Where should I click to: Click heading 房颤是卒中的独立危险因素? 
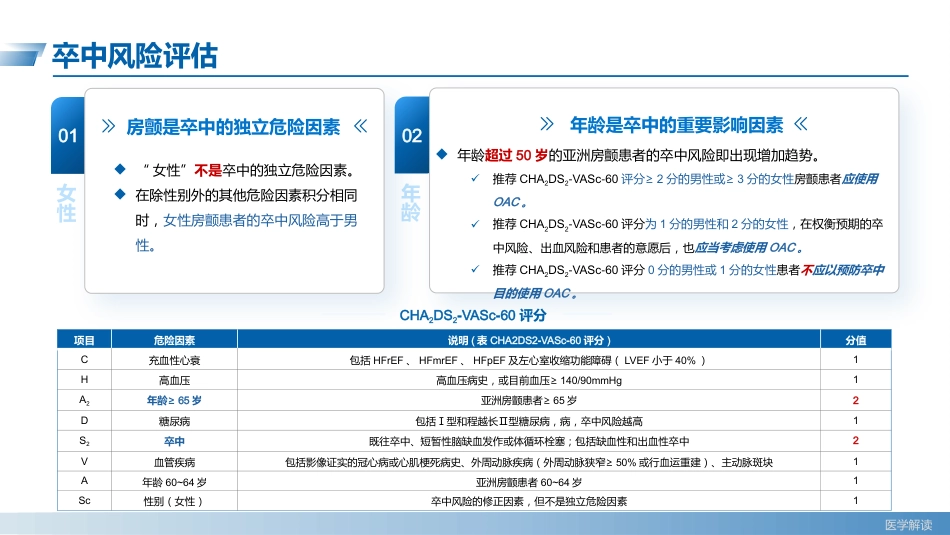tap(233, 127)
